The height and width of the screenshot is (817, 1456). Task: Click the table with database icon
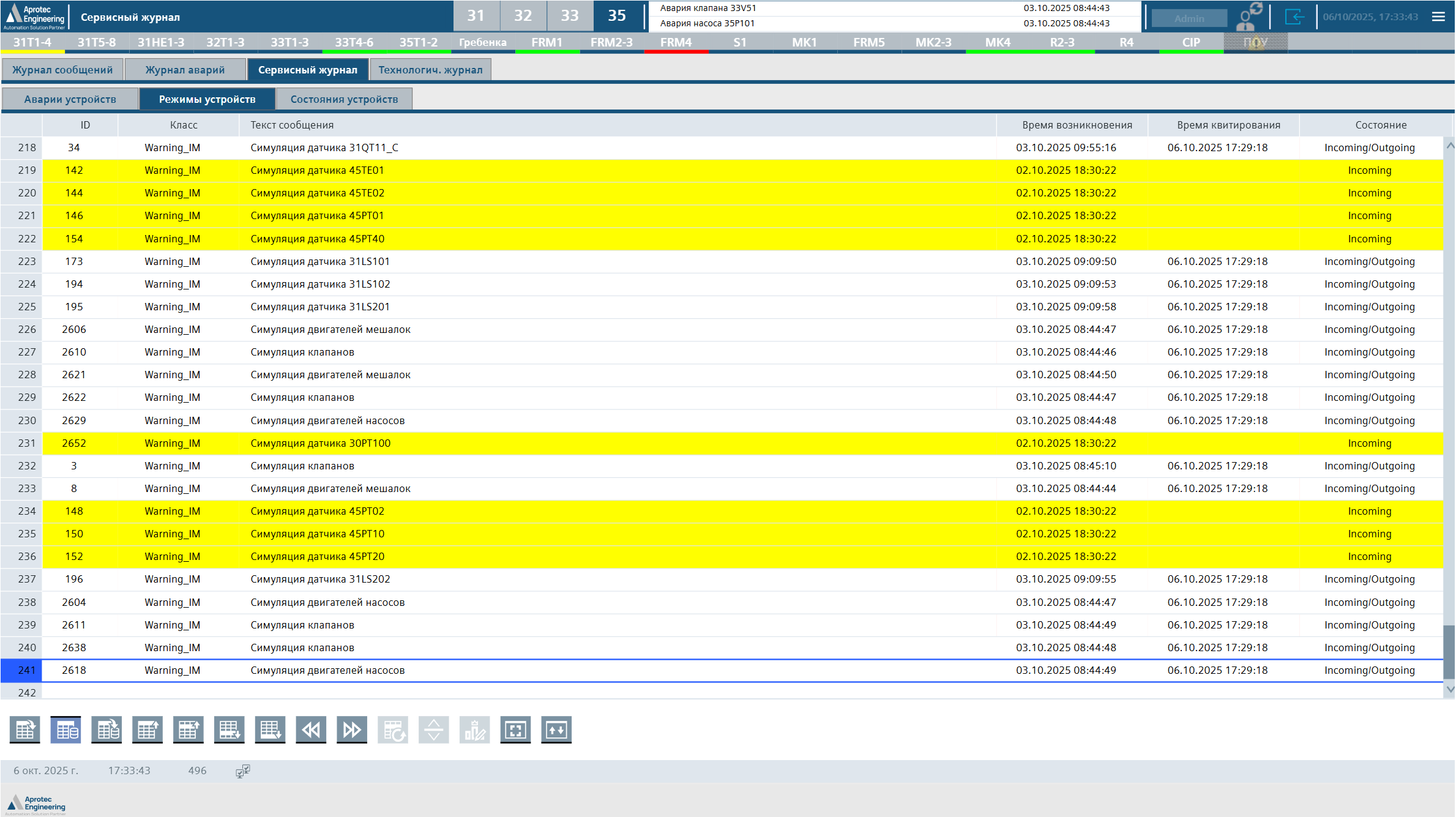point(65,729)
